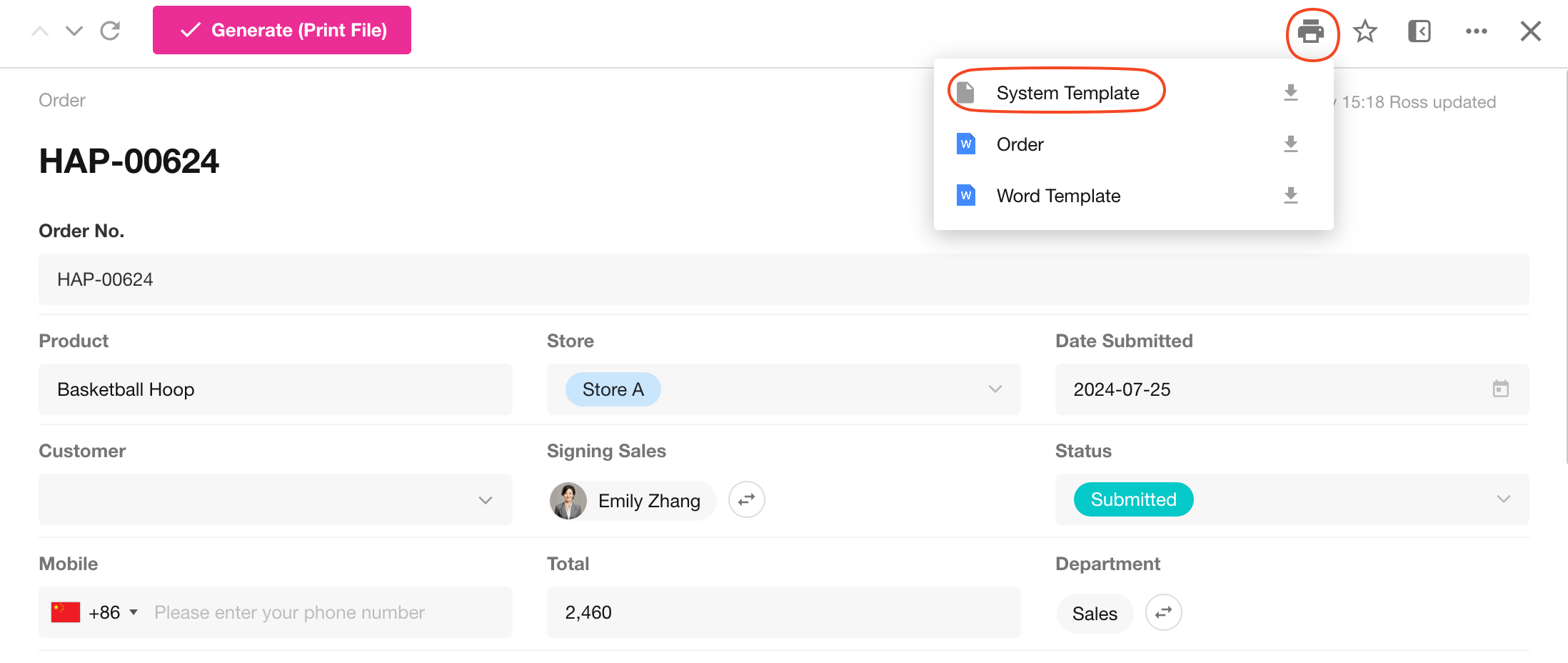Screen dimensions: 1568x663
Task: Open the three-dot more options menu
Action: (1476, 31)
